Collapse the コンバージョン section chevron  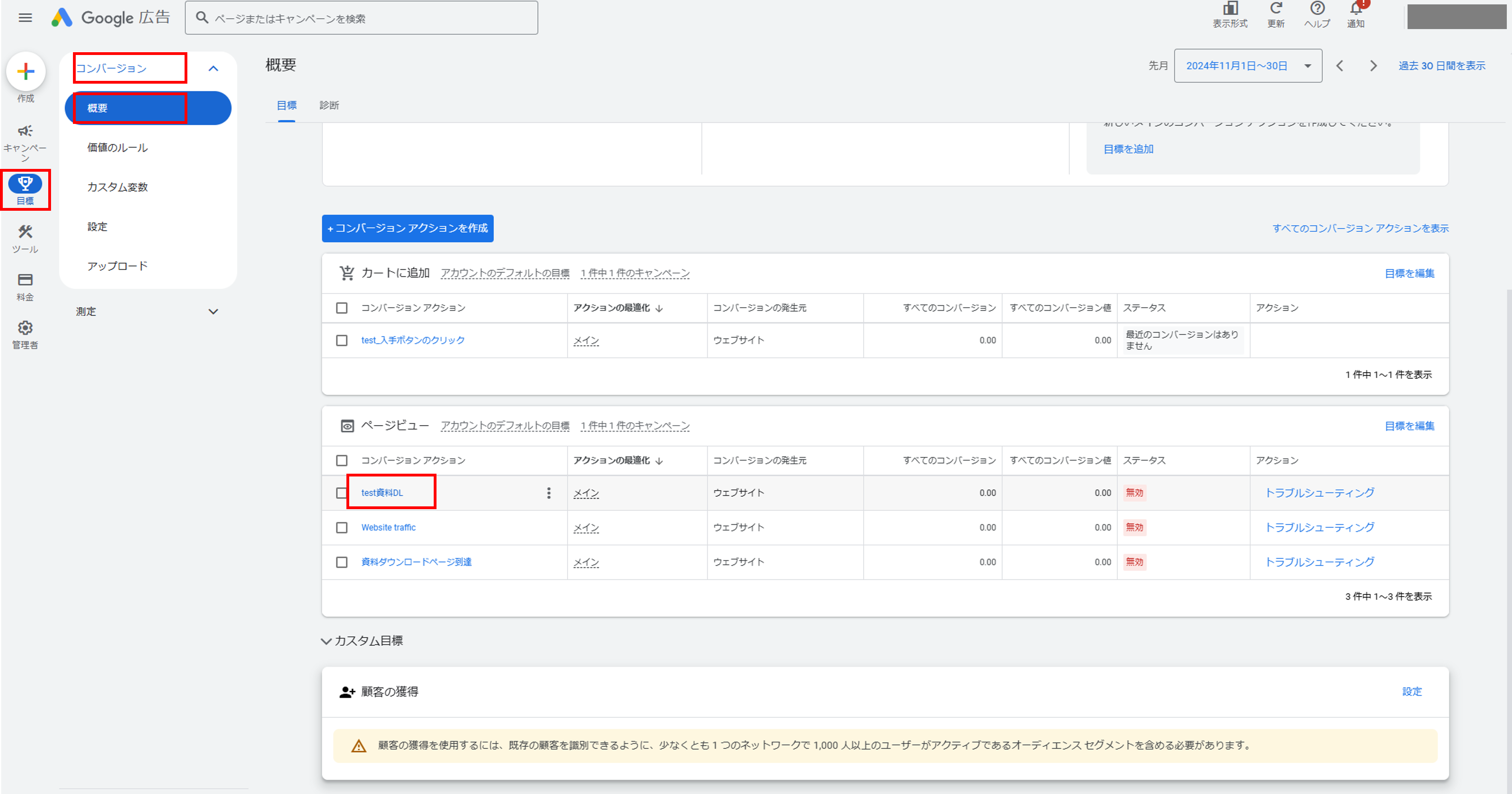click(x=214, y=69)
